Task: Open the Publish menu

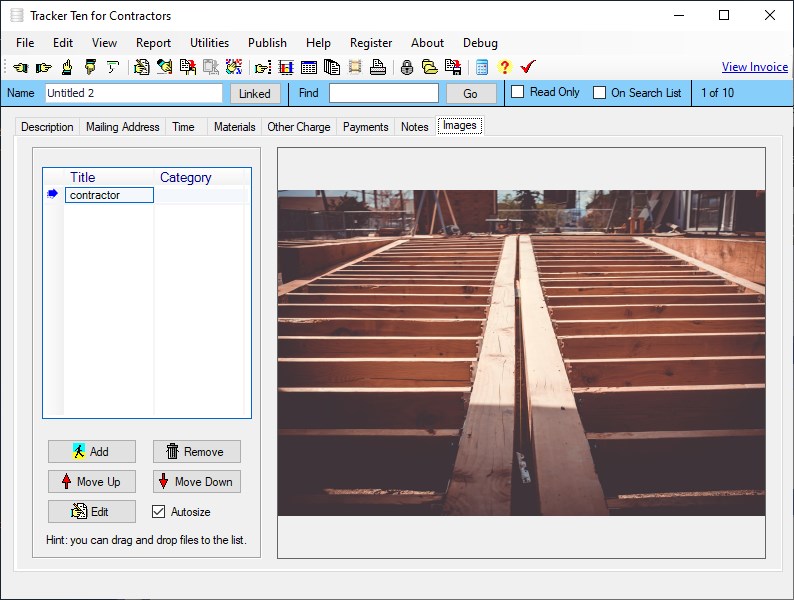Action: (x=267, y=43)
